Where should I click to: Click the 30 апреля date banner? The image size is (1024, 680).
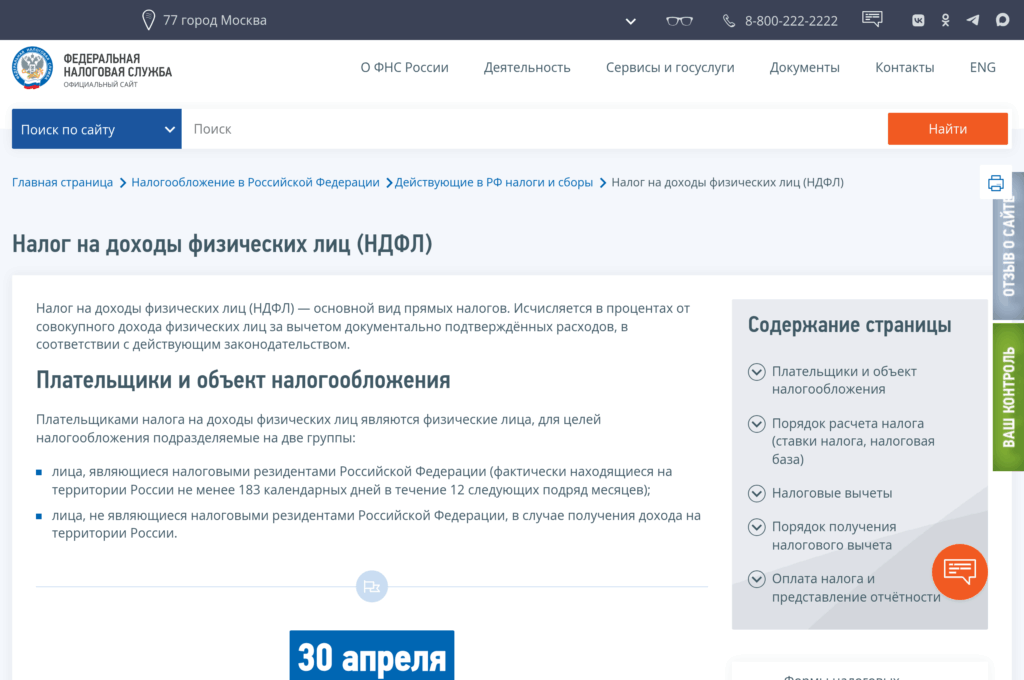(372, 656)
